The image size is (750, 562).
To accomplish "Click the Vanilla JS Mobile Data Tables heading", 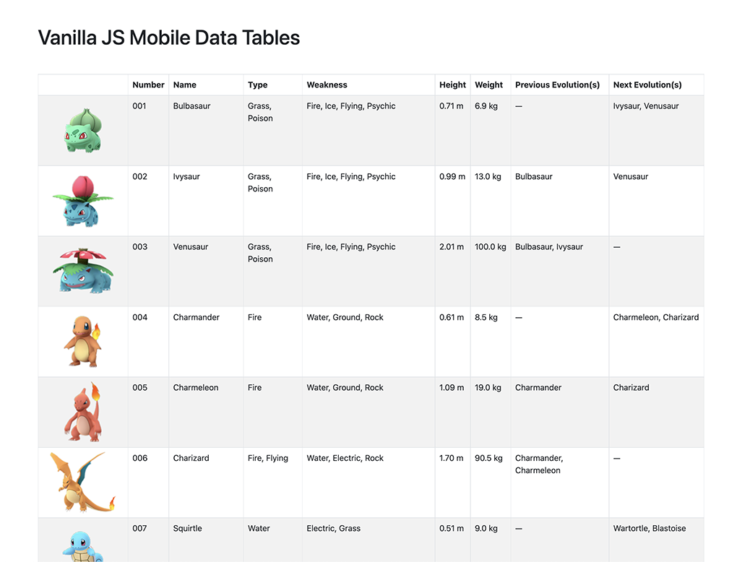I will [169, 38].
